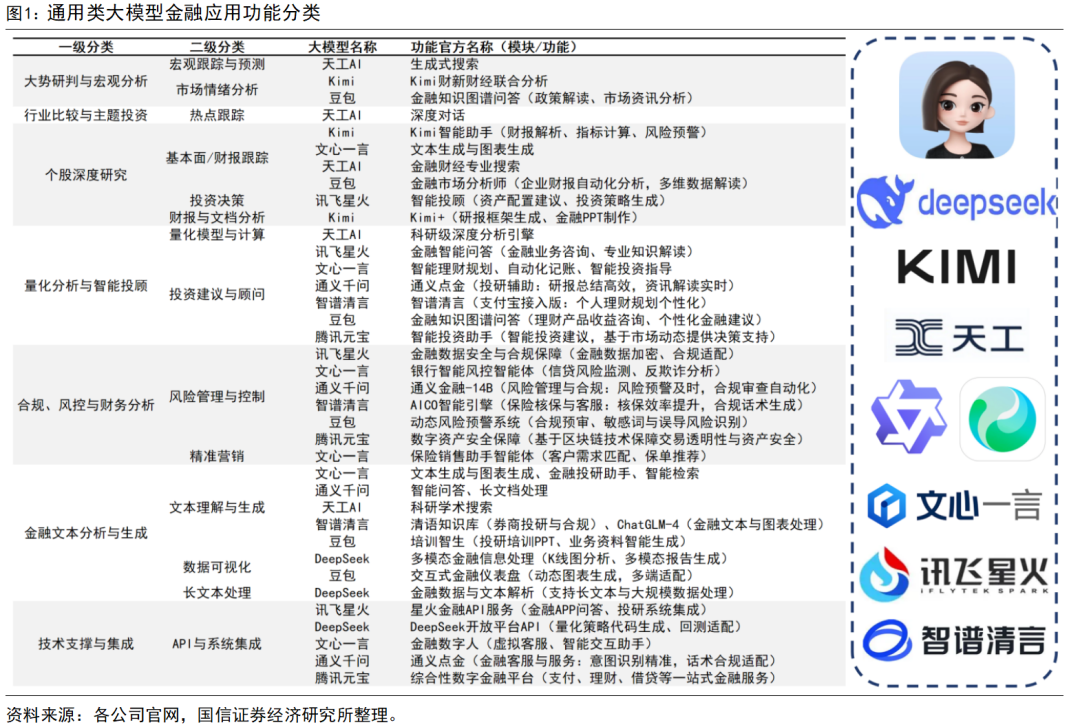Image resolution: width=1080 pixels, height=727 pixels.
Task: Select the DeepSeek开放平台API function row
Action: (x=575, y=627)
